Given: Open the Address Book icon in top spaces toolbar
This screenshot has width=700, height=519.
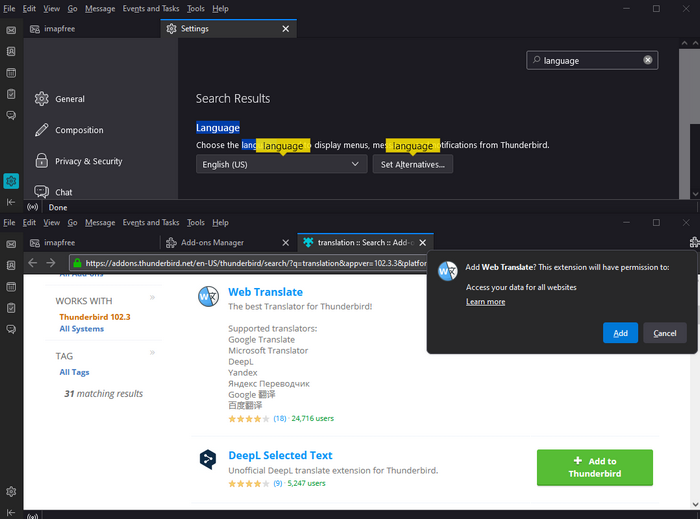Looking at the screenshot, I should click(11, 51).
